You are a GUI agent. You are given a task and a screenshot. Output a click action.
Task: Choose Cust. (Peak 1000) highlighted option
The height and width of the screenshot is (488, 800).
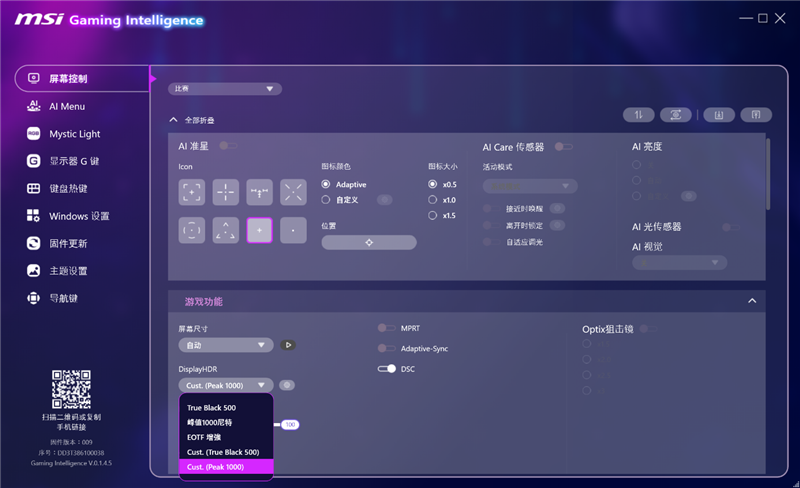click(x=226, y=467)
